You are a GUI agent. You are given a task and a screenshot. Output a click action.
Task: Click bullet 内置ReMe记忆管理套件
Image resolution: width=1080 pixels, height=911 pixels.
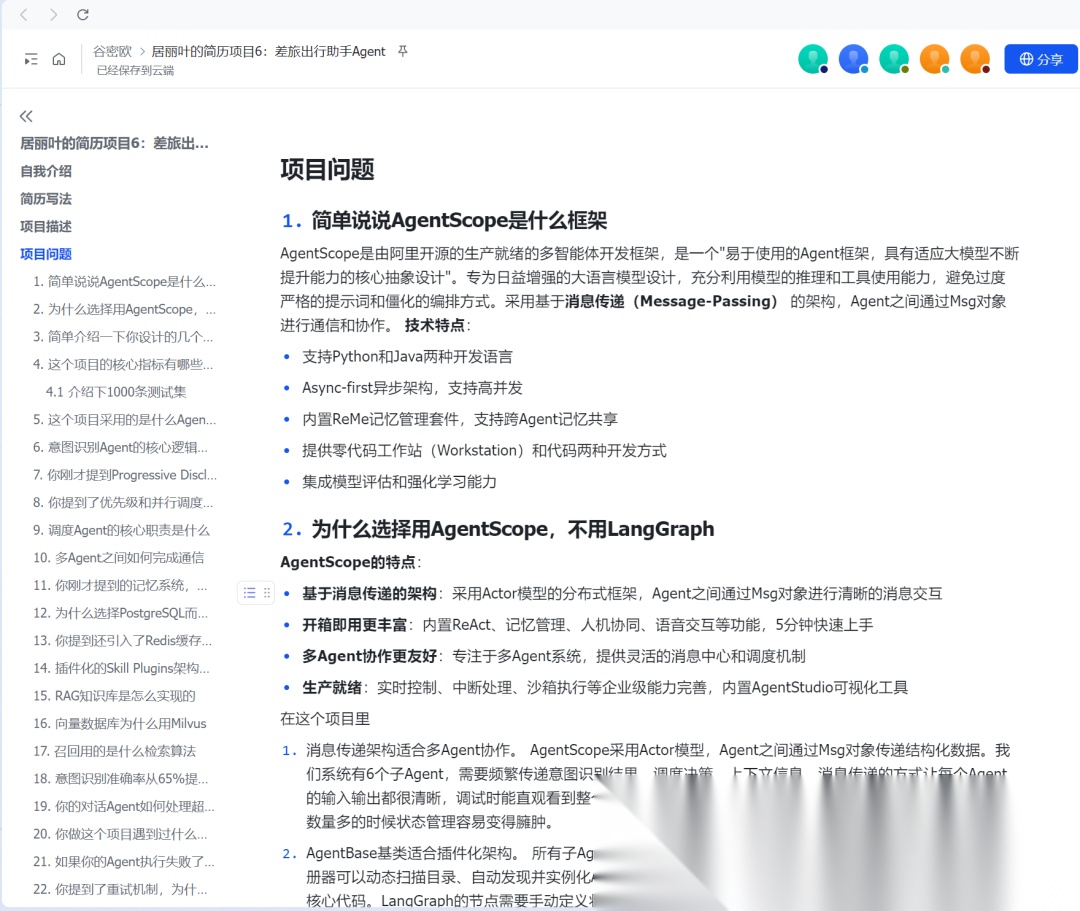pos(459,419)
